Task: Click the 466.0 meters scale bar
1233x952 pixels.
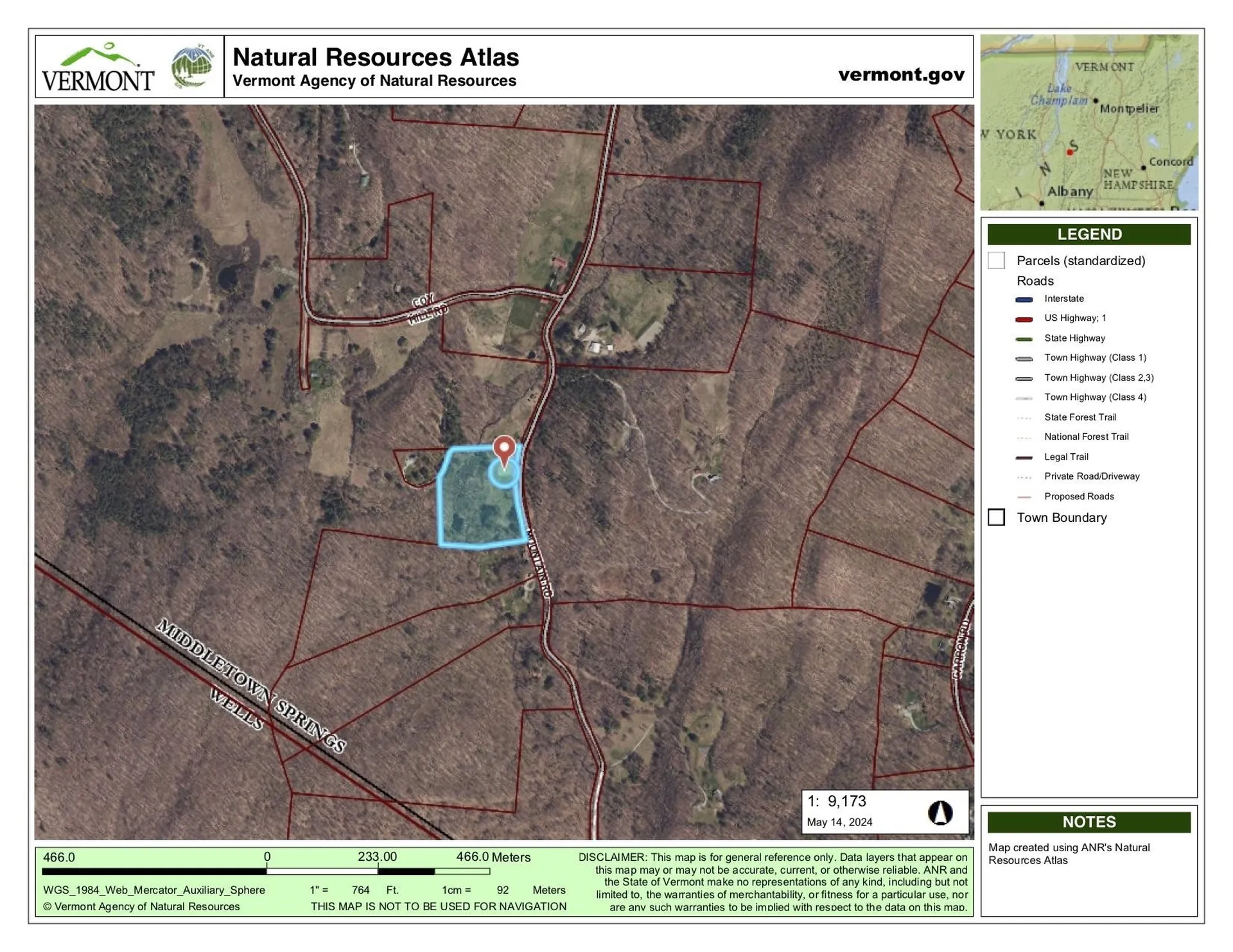Action: pyautogui.click(x=265, y=870)
